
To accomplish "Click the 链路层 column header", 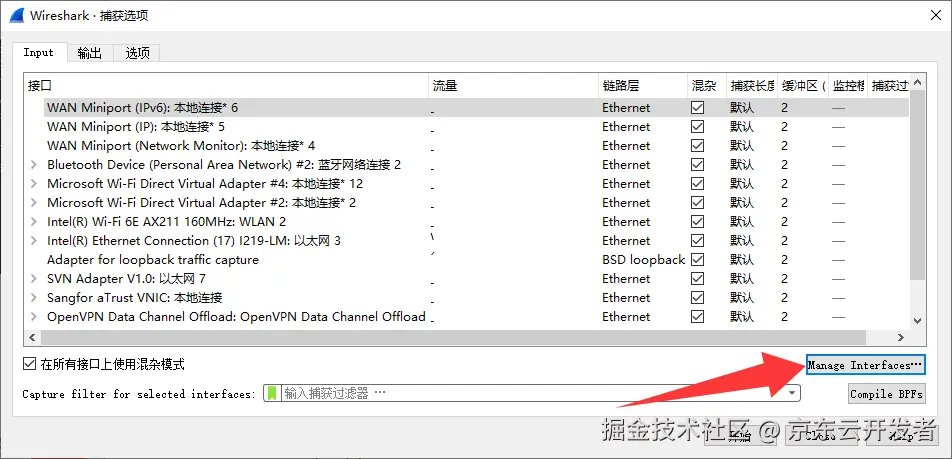I will pos(643,86).
